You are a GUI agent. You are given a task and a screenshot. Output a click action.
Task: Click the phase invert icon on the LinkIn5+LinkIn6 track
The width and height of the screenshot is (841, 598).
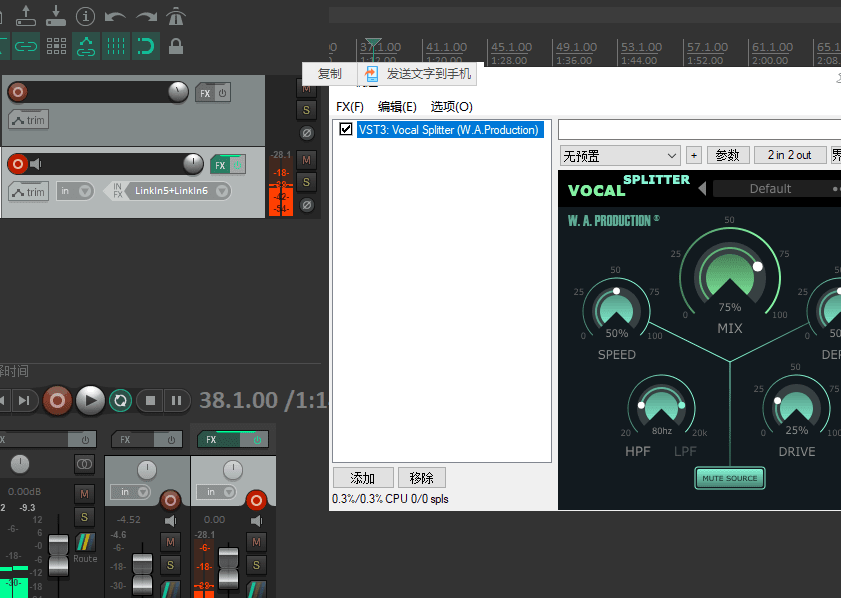(306, 205)
